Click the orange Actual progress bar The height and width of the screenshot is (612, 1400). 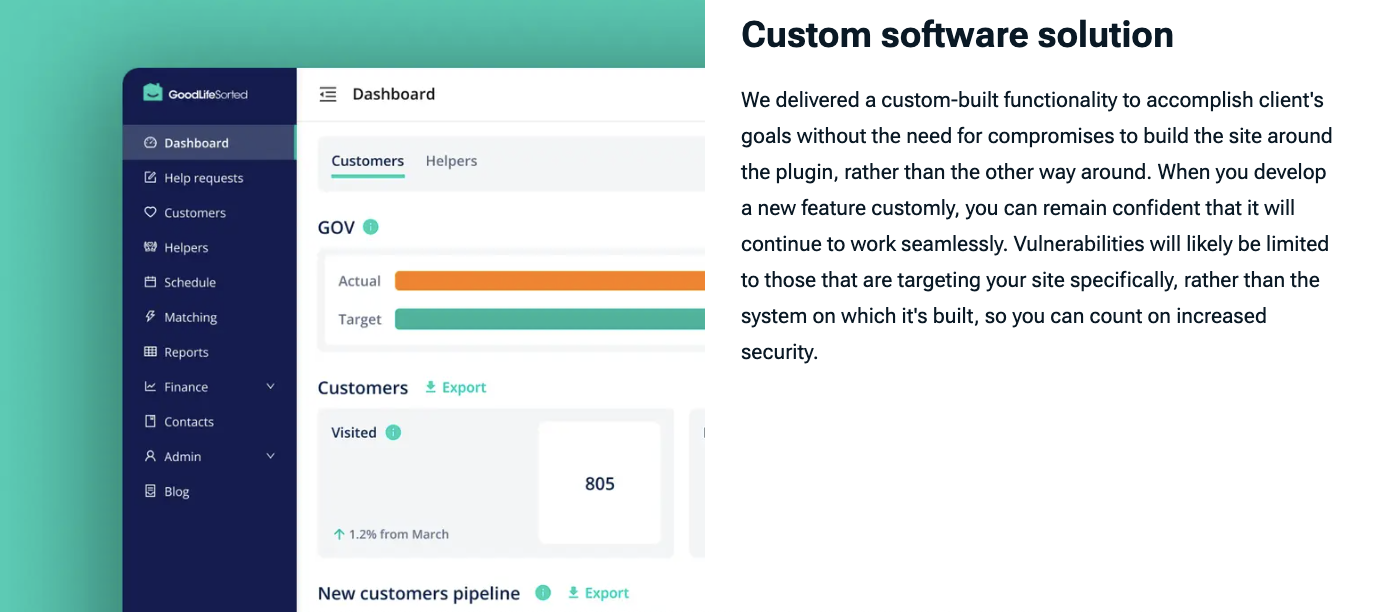[549, 281]
